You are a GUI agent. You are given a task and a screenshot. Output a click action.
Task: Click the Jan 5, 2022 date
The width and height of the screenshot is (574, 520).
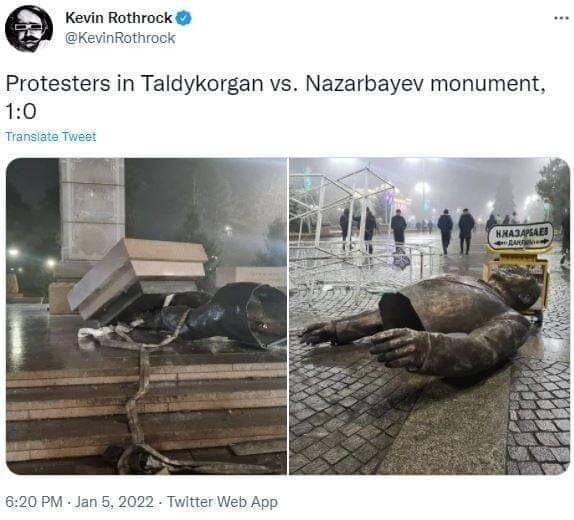click(x=114, y=502)
